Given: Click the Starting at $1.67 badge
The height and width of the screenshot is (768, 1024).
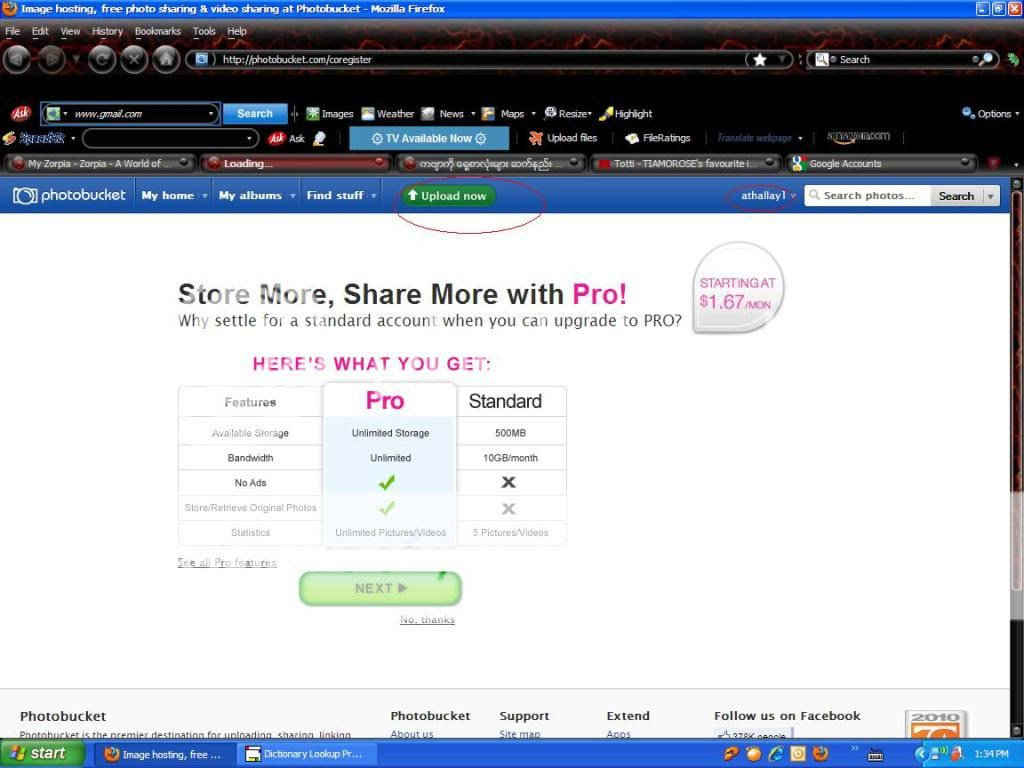Looking at the screenshot, I should 737,288.
